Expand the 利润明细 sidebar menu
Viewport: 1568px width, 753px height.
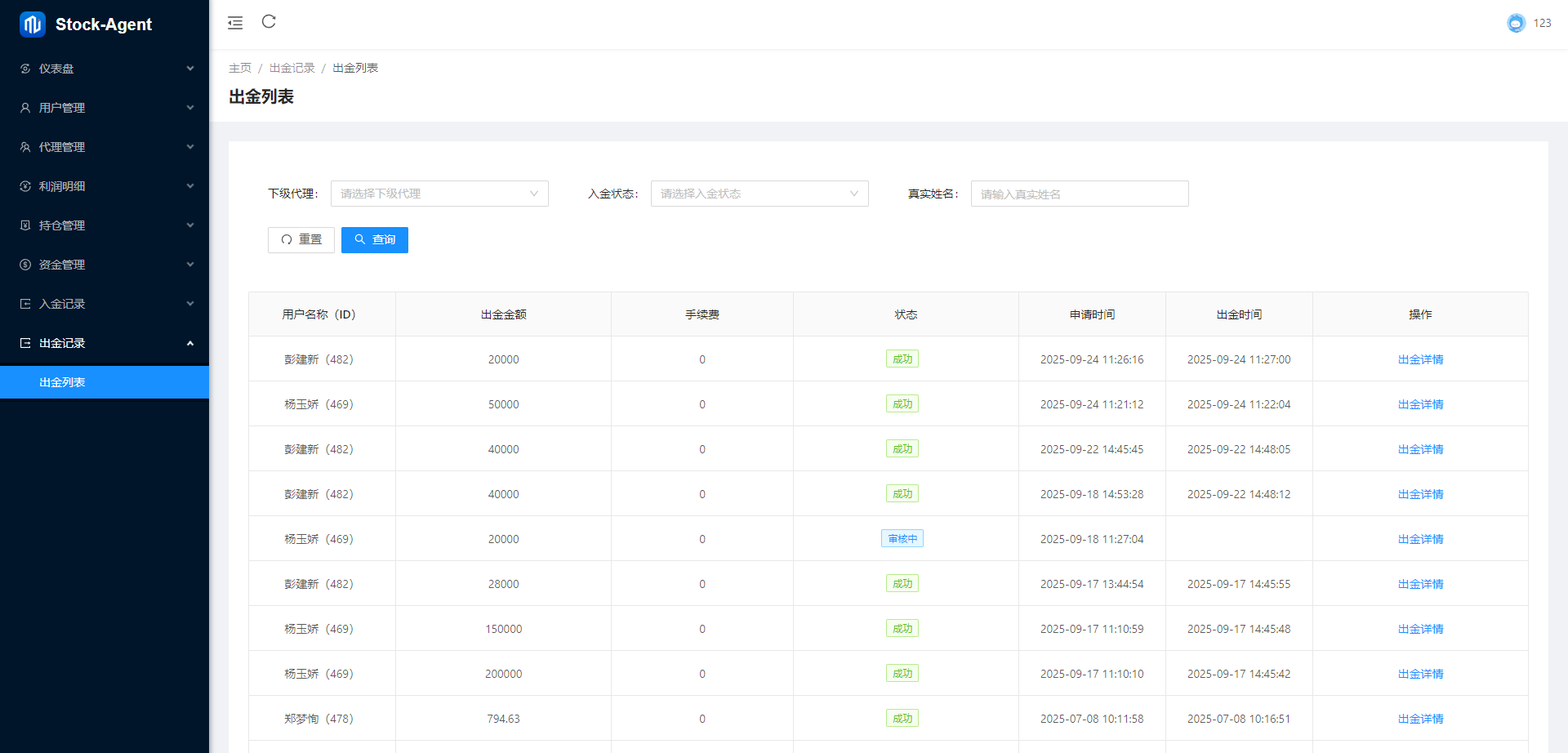click(x=105, y=186)
